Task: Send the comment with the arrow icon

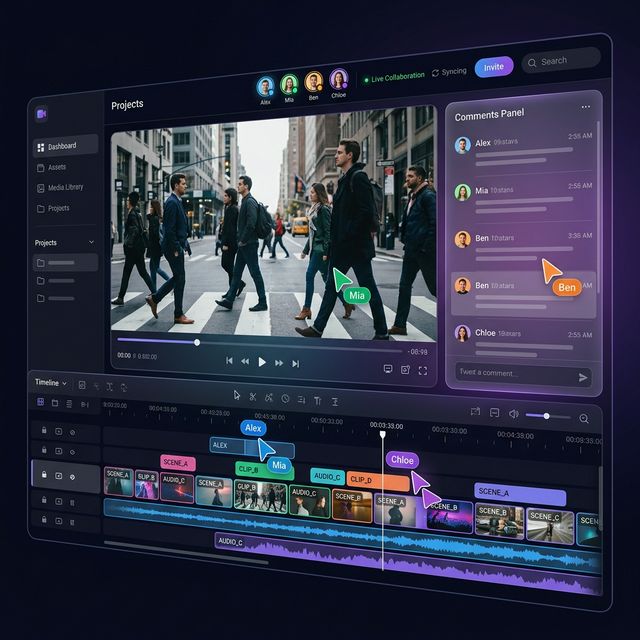Action: [583, 378]
